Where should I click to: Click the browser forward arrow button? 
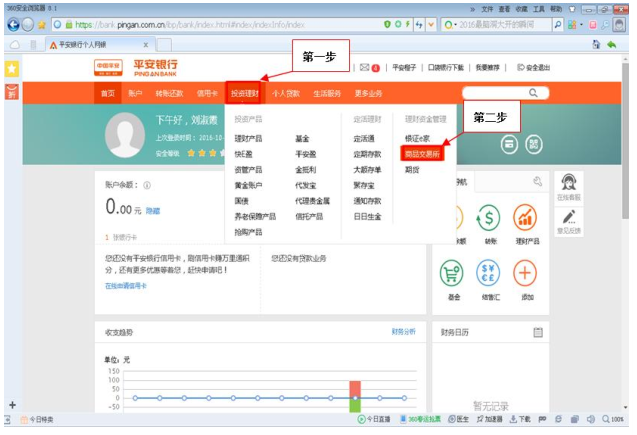(28, 25)
